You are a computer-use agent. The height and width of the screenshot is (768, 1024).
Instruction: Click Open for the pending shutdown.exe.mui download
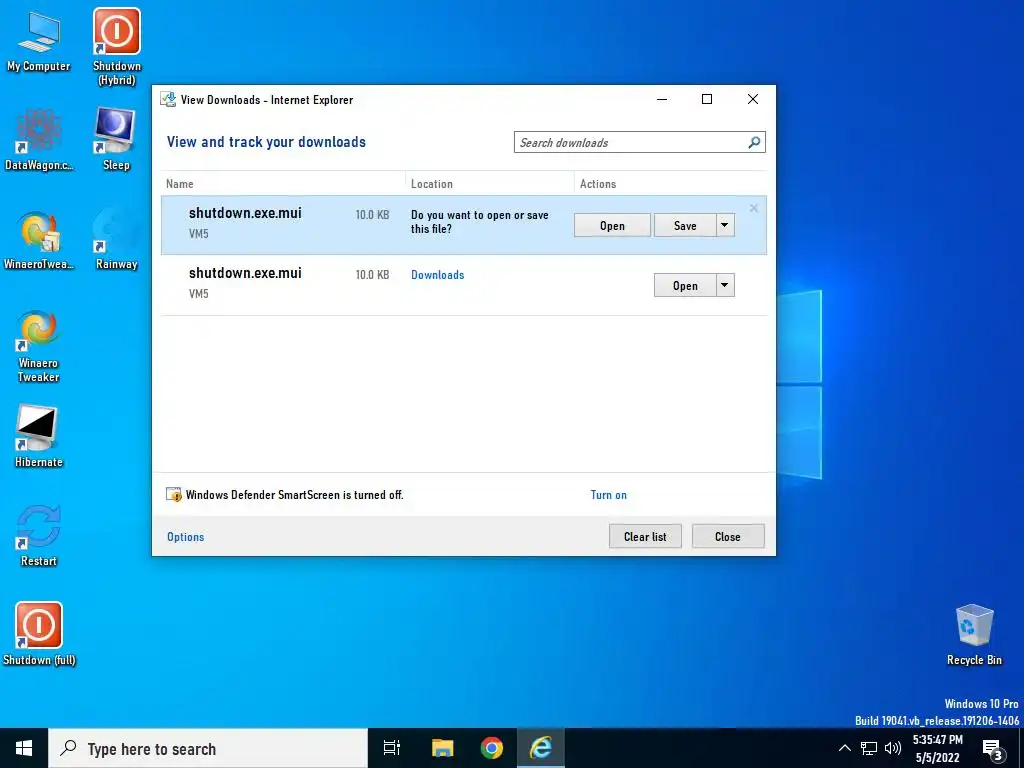click(x=612, y=225)
